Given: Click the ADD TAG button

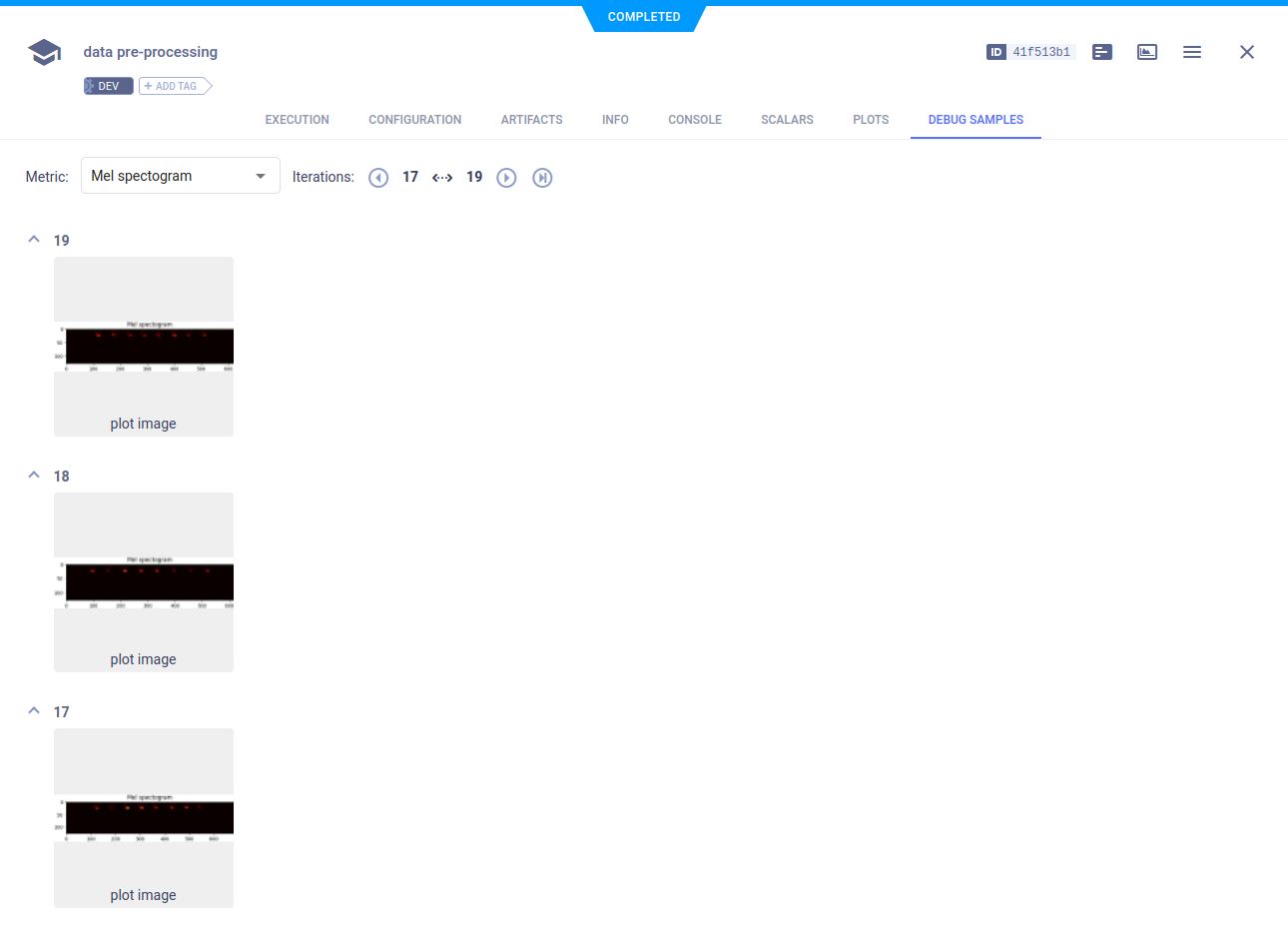Looking at the screenshot, I should pos(175,87).
